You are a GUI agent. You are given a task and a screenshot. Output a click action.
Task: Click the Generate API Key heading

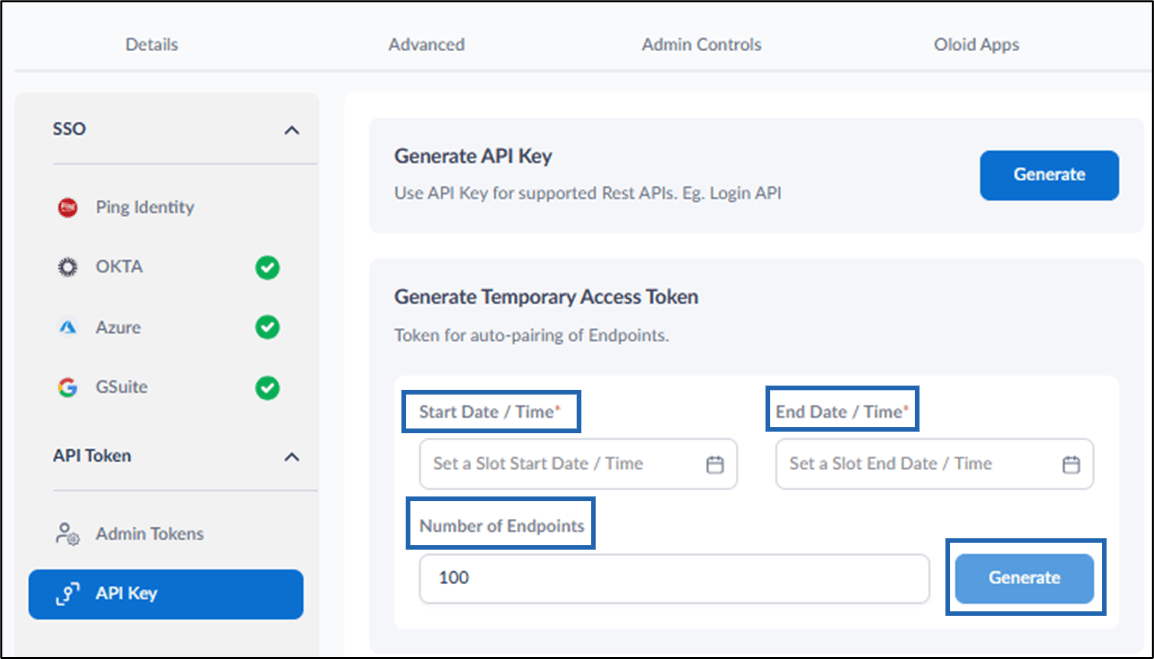pyautogui.click(x=473, y=156)
